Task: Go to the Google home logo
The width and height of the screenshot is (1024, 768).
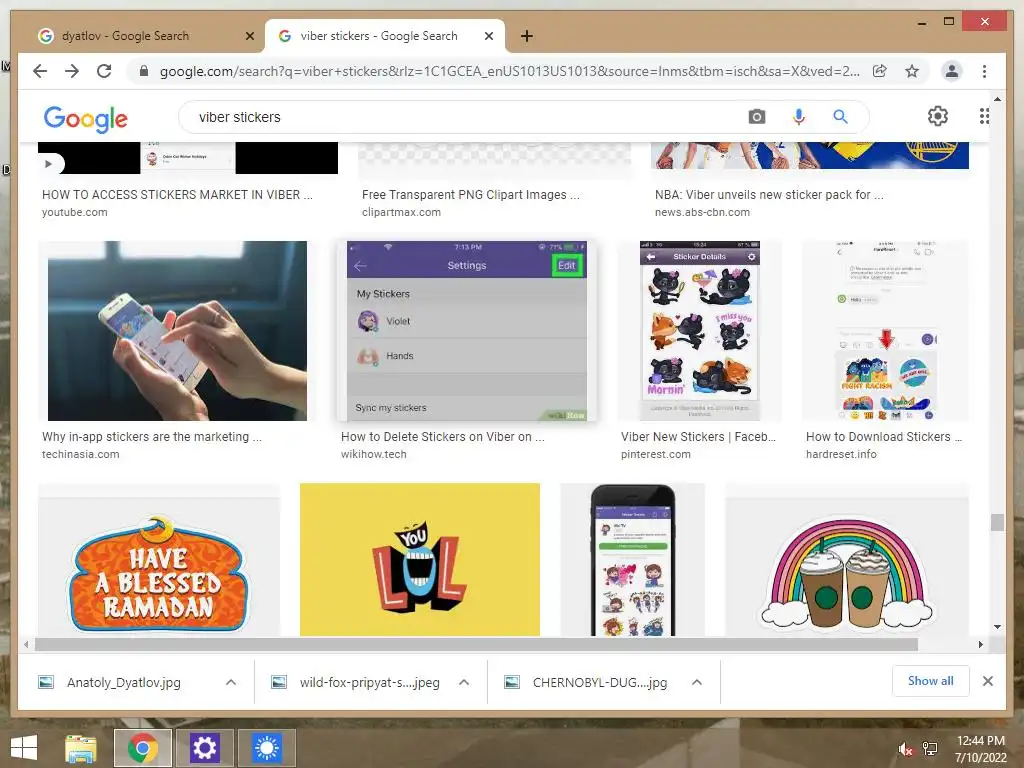Action: pyautogui.click(x=86, y=119)
